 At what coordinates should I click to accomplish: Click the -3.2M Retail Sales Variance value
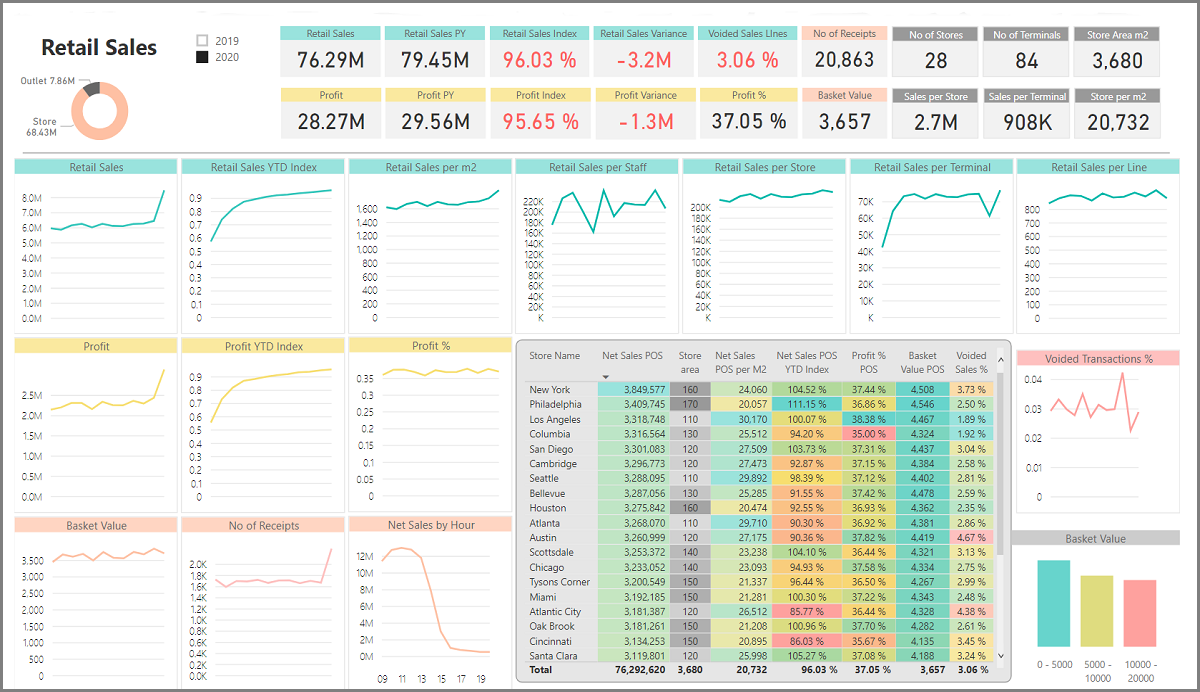pyautogui.click(x=643, y=60)
